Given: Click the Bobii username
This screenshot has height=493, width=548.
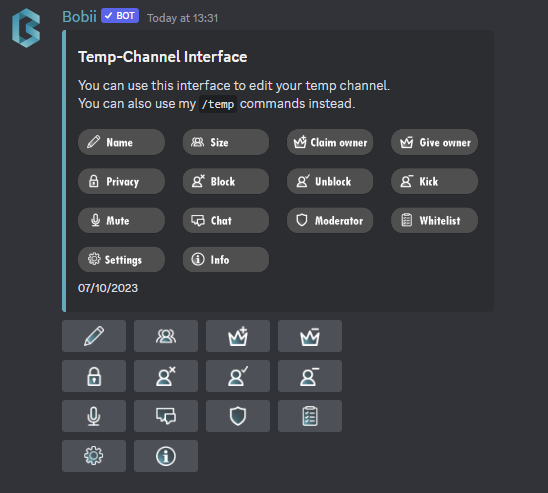Looking at the screenshot, I should [x=79, y=16].
